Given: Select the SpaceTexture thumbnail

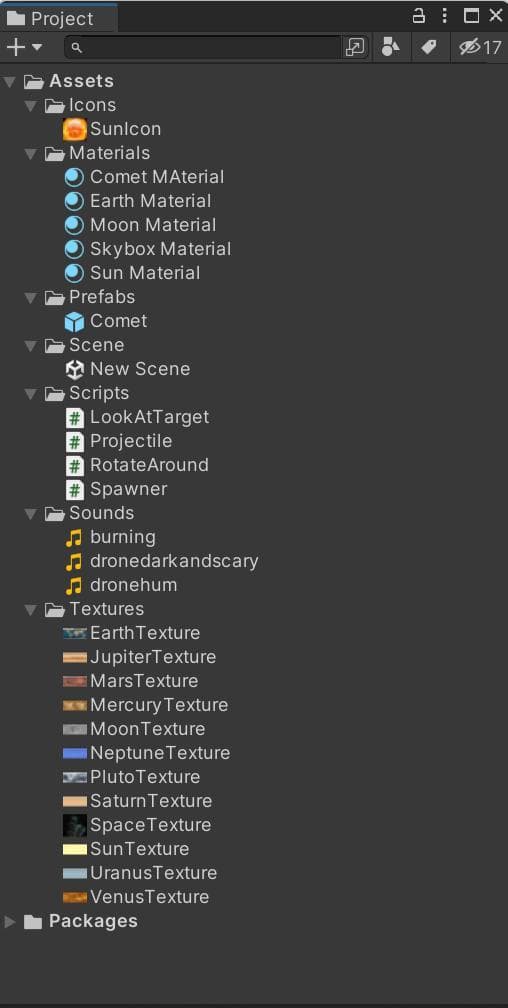Looking at the screenshot, I should [x=75, y=825].
